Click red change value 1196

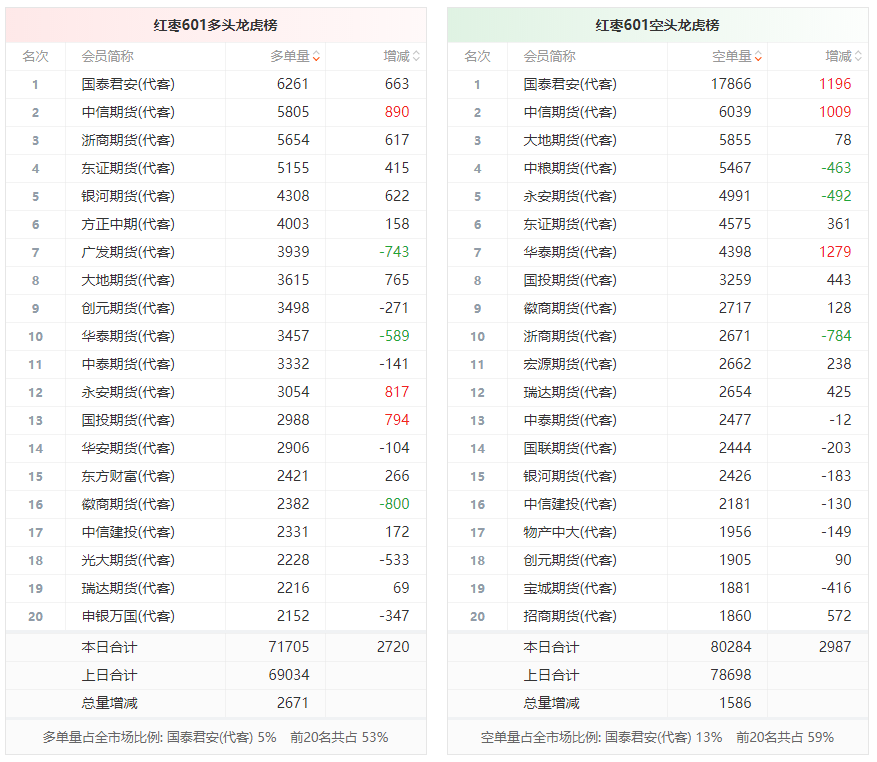click(835, 84)
